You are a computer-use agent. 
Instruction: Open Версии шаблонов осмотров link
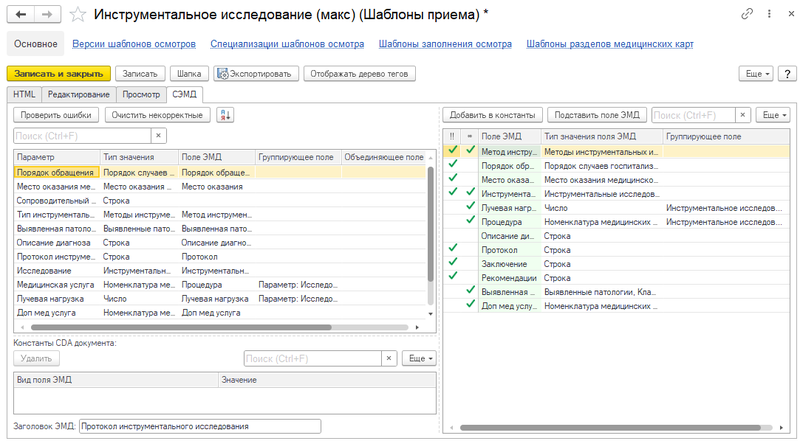pyautogui.click(x=134, y=44)
